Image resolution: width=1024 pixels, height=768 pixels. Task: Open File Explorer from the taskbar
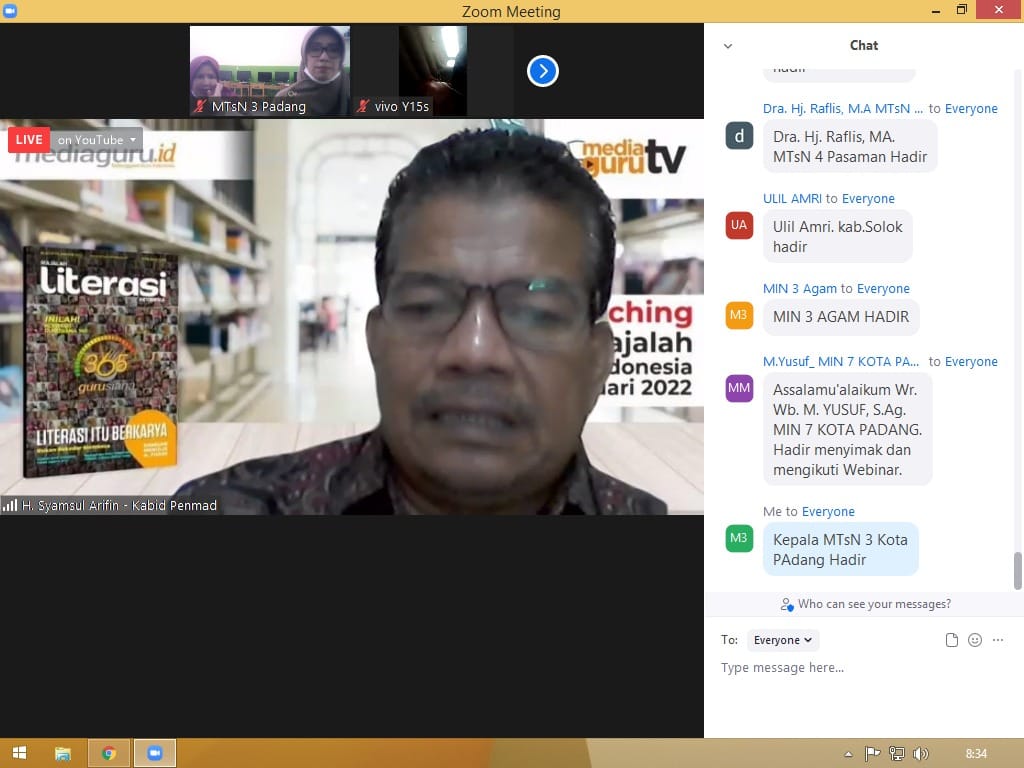pos(63,753)
